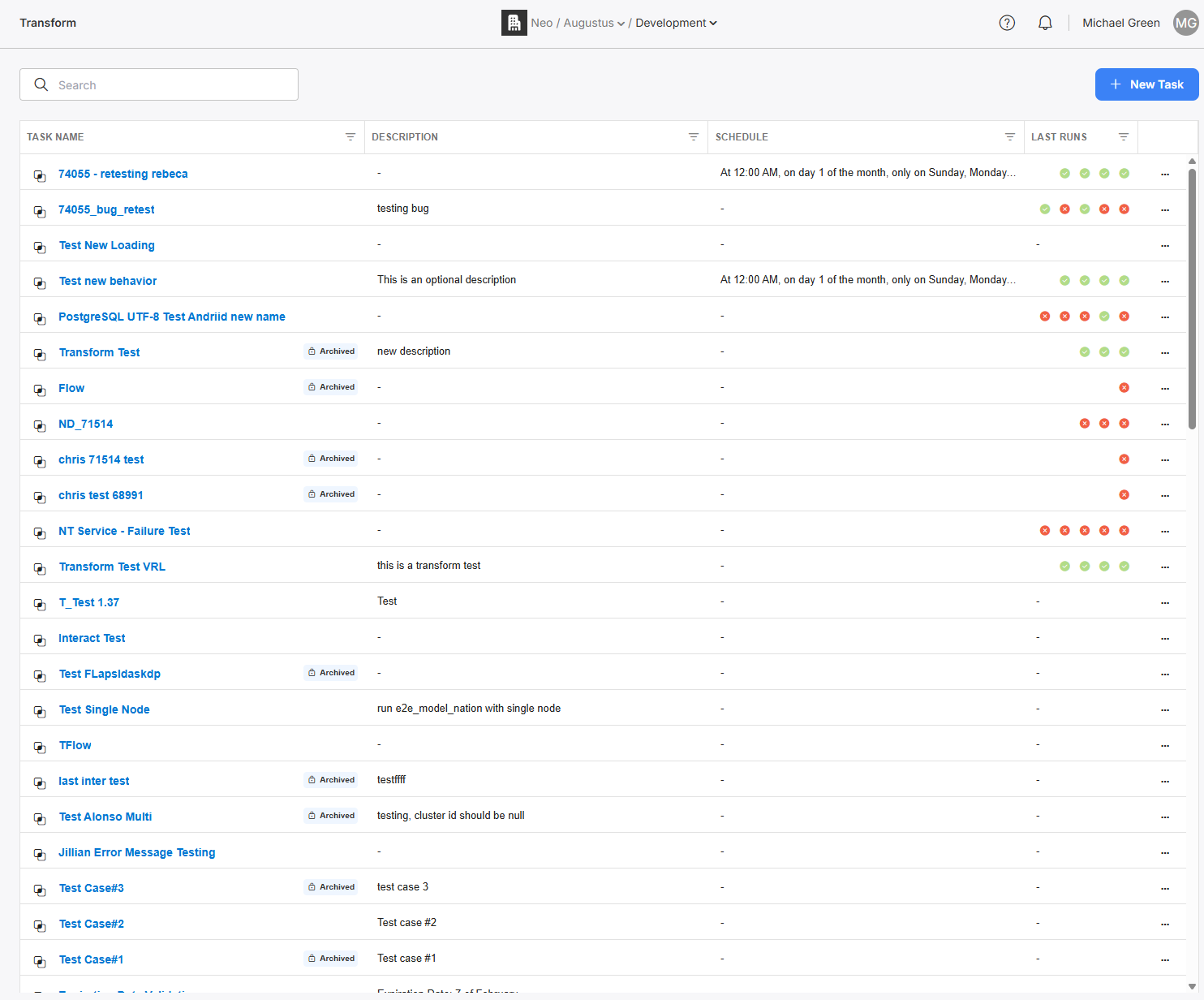Open ellipsis menu for Jillian Error Message Testing
The image size is (1204, 1000).
pyautogui.click(x=1165, y=852)
